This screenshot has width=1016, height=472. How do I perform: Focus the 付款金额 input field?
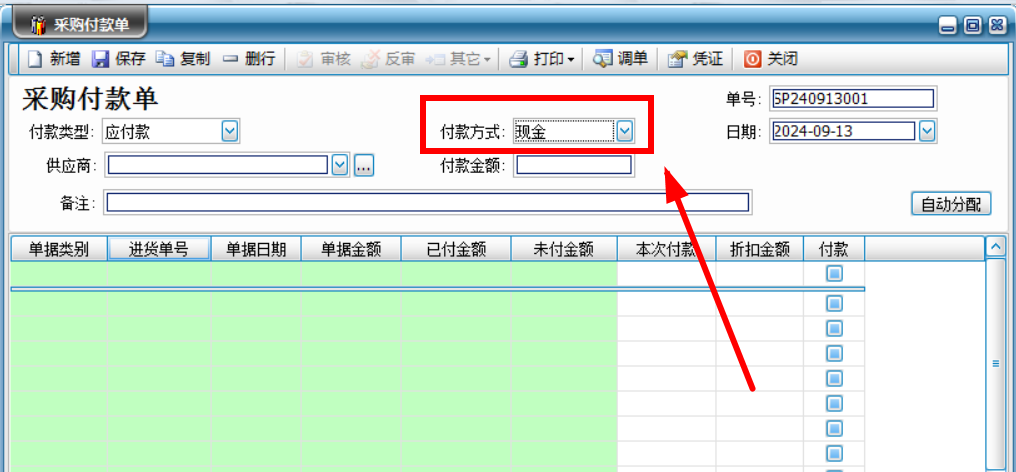[x=573, y=166]
